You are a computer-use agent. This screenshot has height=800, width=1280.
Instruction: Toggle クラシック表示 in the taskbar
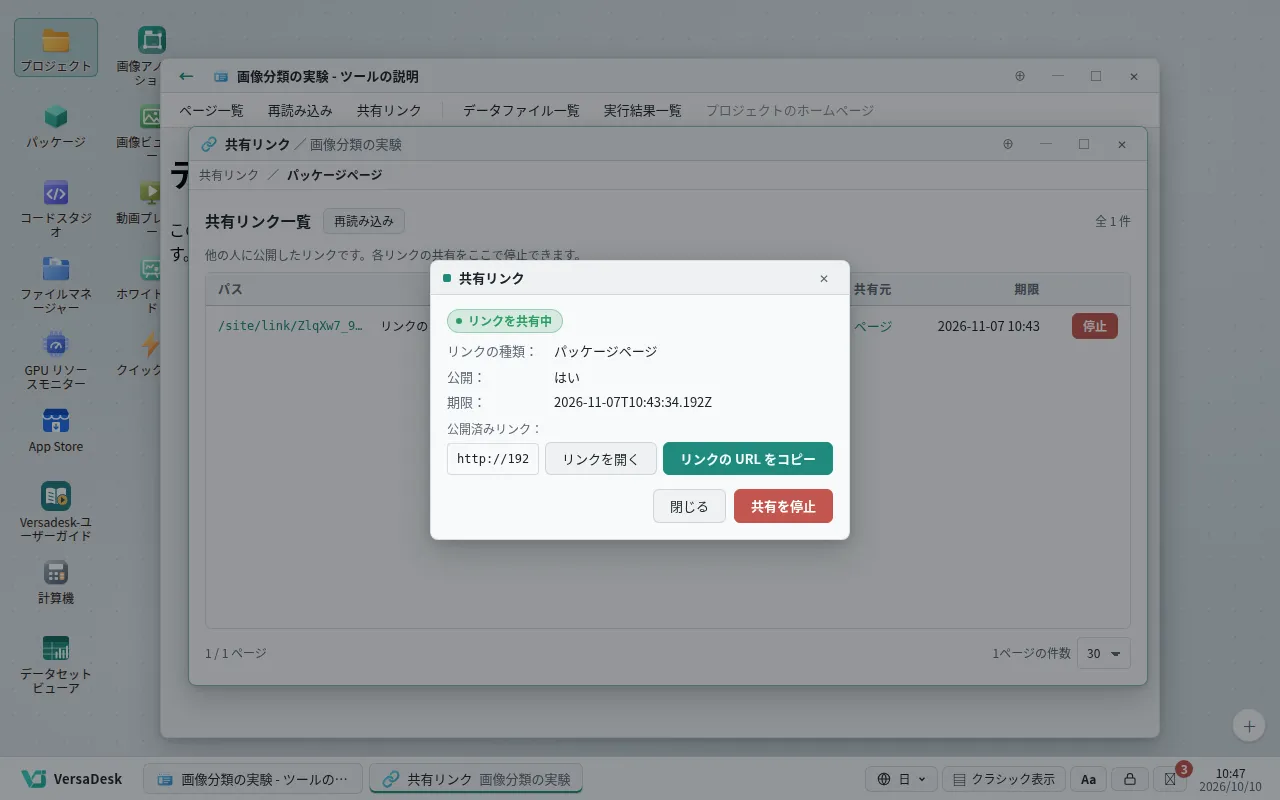click(1004, 779)
